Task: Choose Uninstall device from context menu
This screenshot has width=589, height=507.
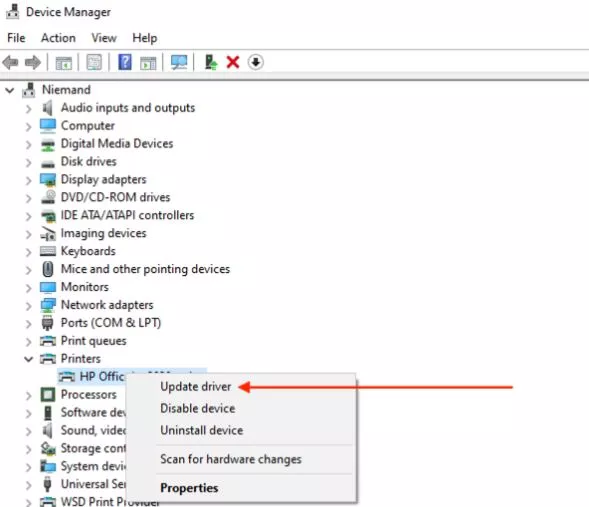Action: (202, 430)
